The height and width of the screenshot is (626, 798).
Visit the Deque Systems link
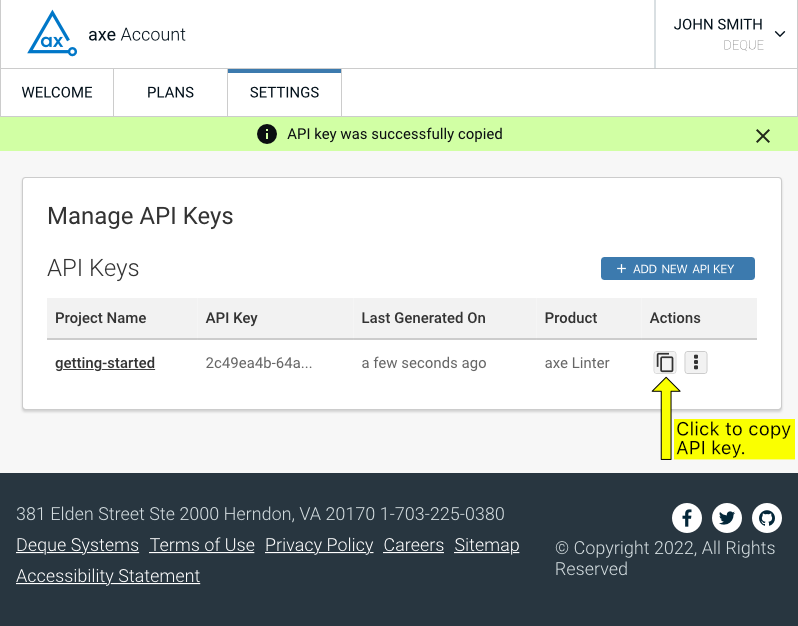tap(77, 545)
